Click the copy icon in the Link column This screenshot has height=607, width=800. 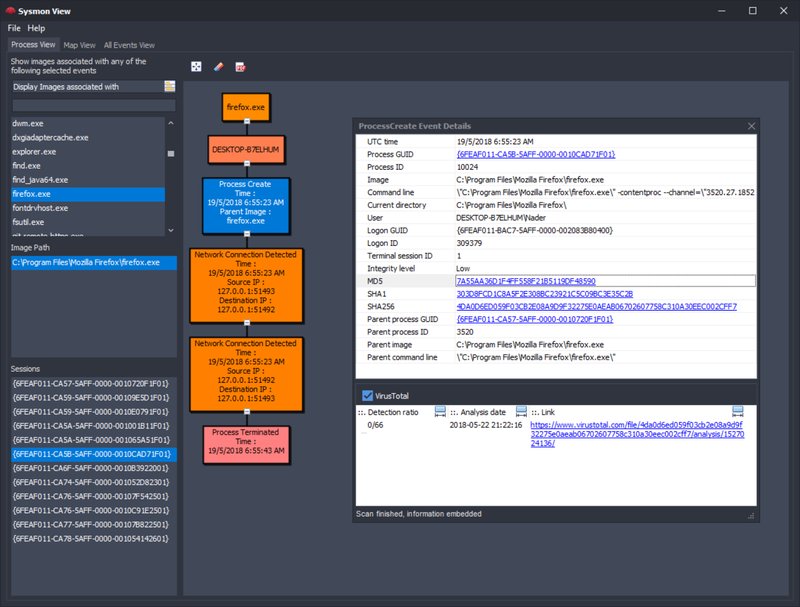click(738, 410)
